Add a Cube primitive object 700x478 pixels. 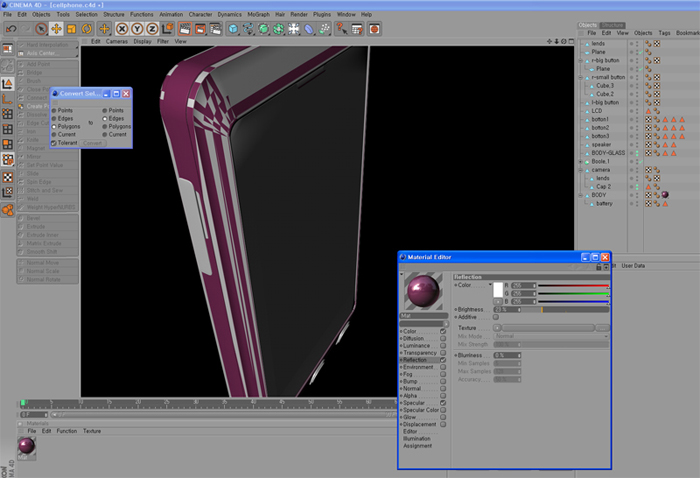233,29
